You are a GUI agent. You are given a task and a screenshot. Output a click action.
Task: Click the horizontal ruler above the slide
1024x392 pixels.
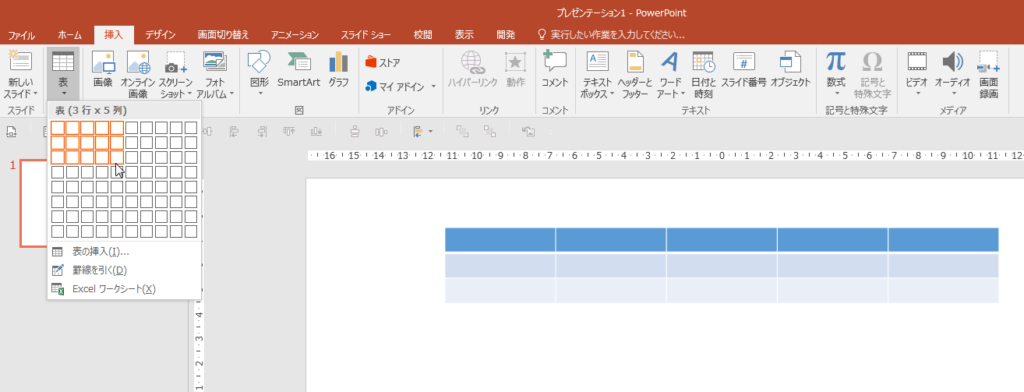(x=665, y=156)
